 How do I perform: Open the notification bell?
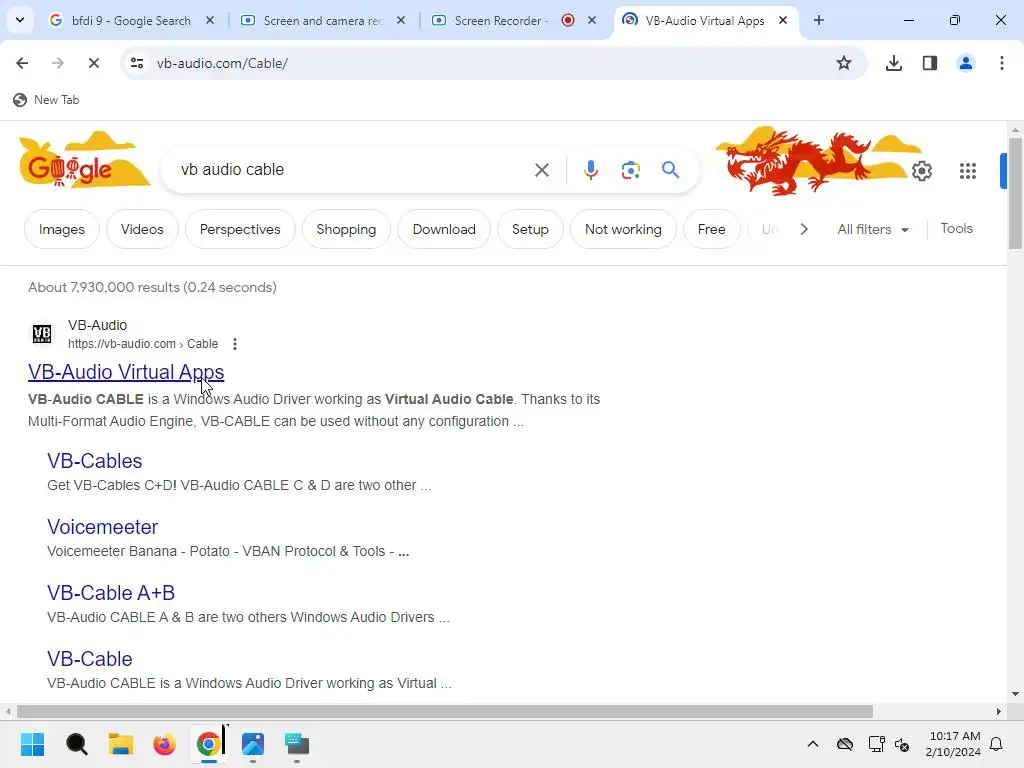pyautogui.click(x=996, y=744)
